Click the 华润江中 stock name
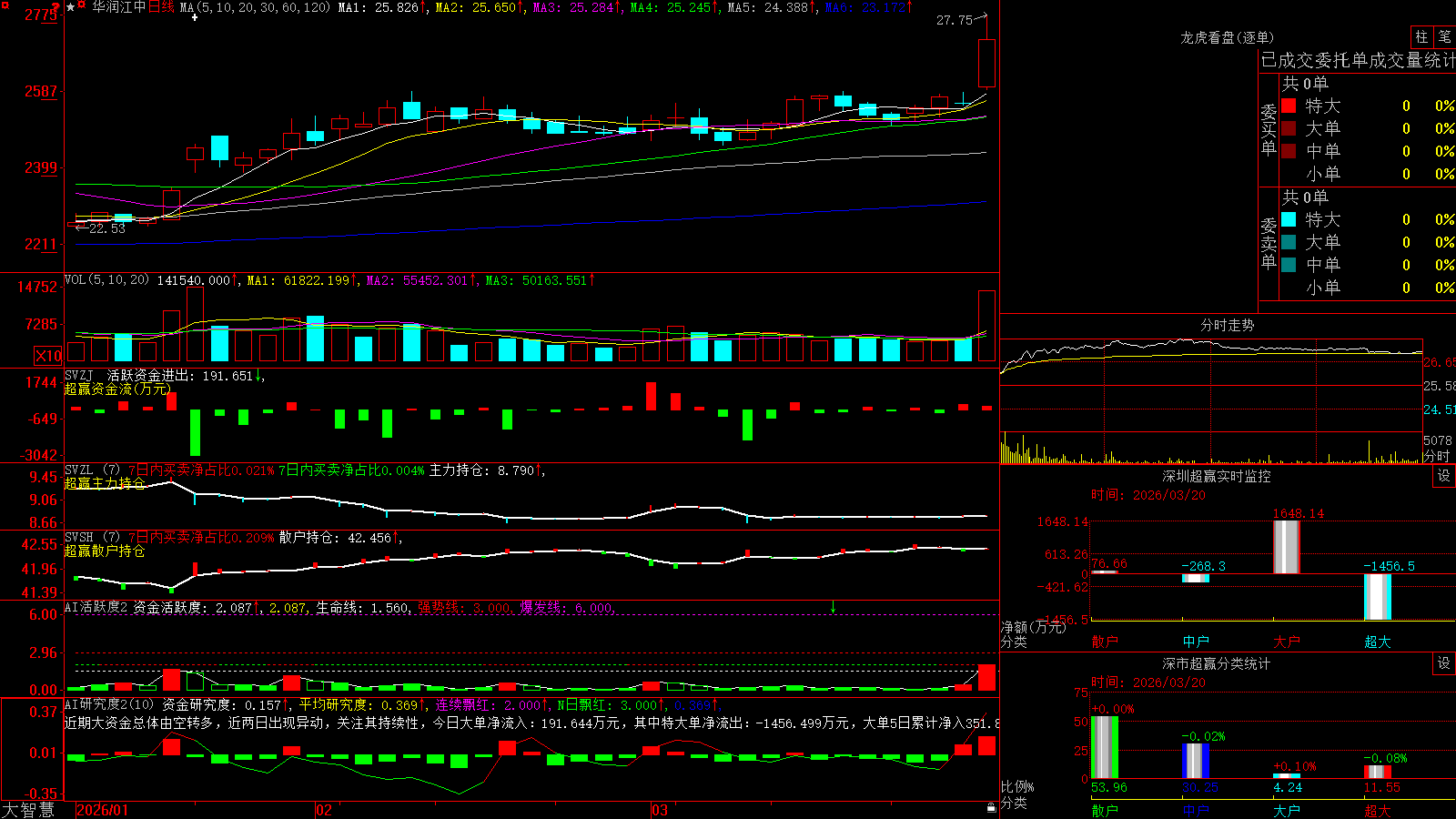 pyautogui.click(x=119, y=7)
